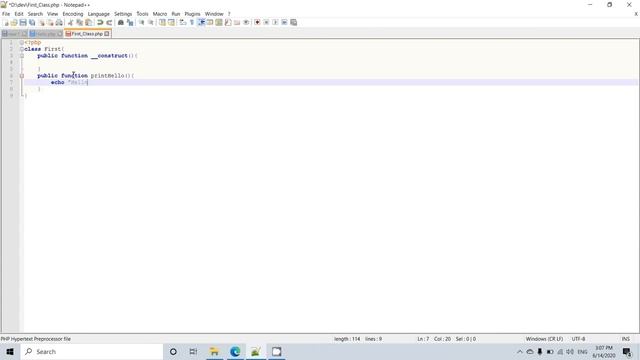Open User Defined Language dialog icon
This screenshot has height=360, width=640.
210,22
